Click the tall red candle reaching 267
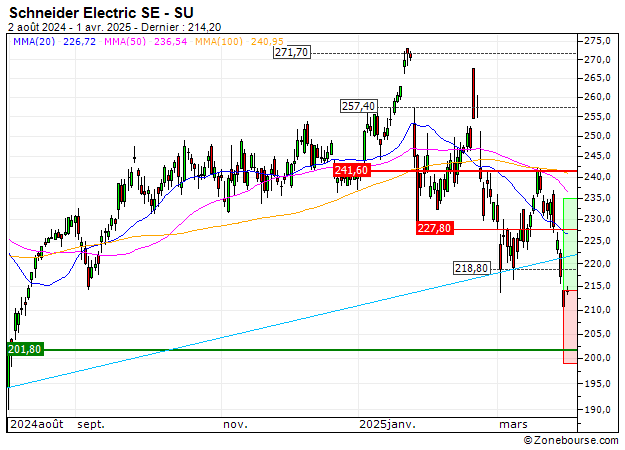This screenshot has width=625, height=450. (474, 93)
